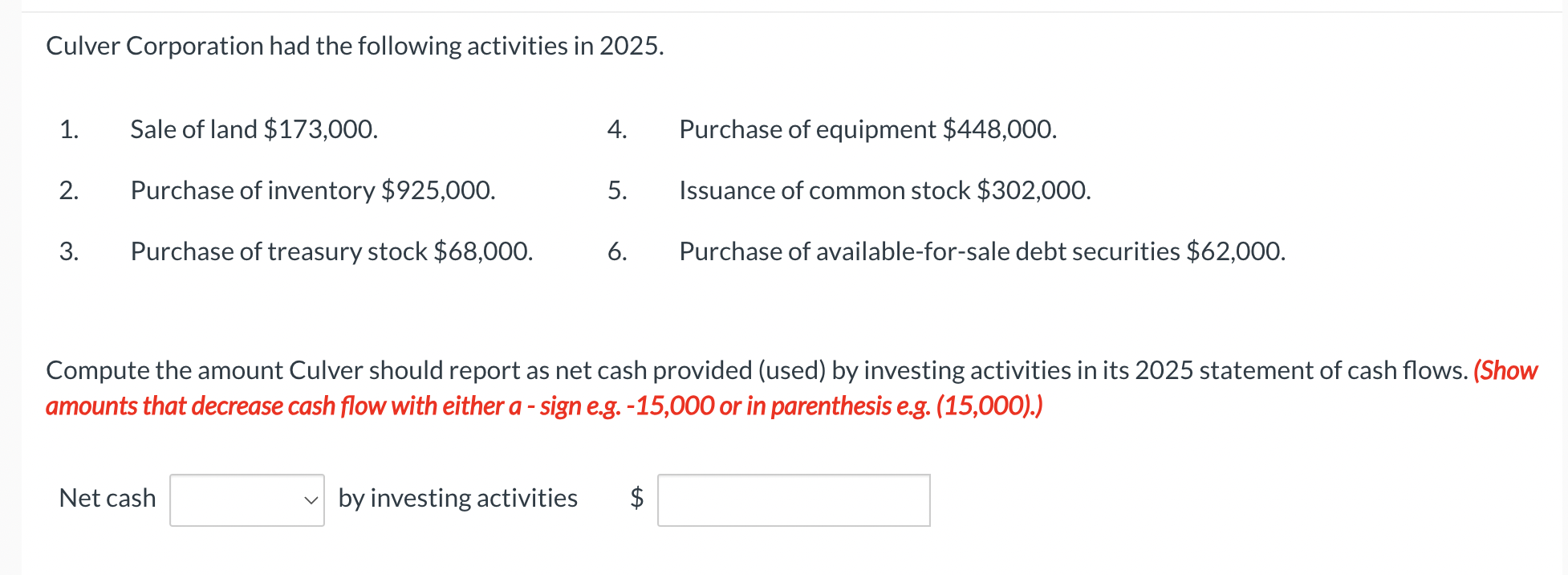This screenshot has width=1568, height=575.
Task: Click the available-for-sale debt securities item
Action: pyautogui.click(x=981, y=251)
